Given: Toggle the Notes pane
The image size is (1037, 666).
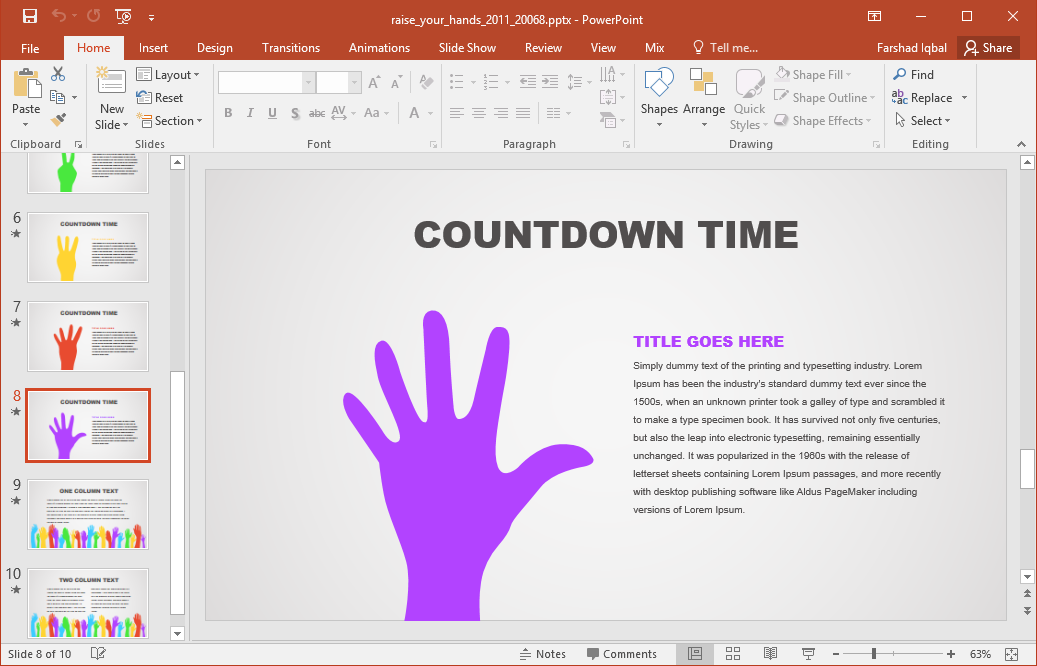Looking at the screenshot, I should click(x=542, y=654).
